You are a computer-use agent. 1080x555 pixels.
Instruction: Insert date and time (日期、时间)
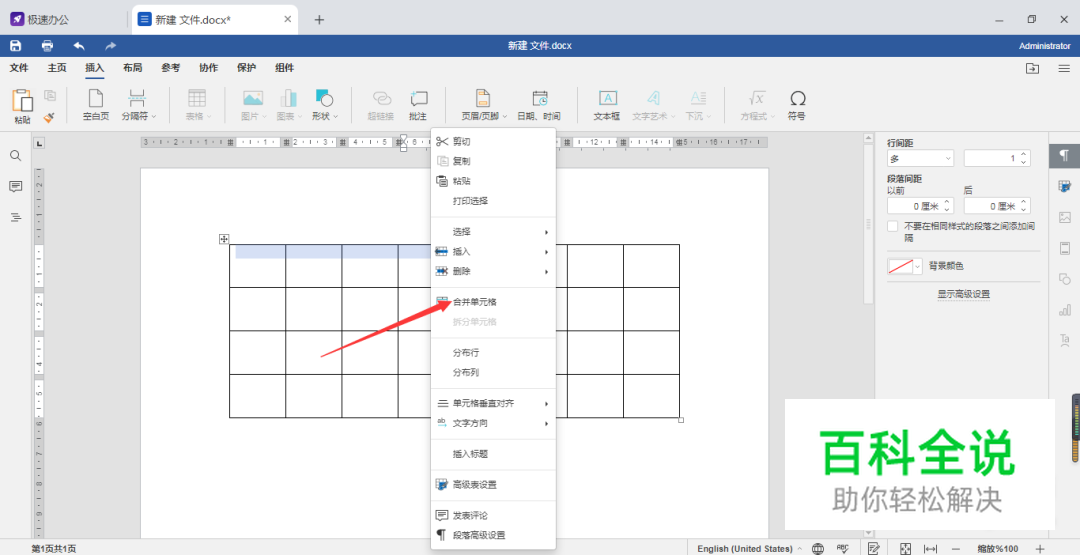tap(539, 104)
